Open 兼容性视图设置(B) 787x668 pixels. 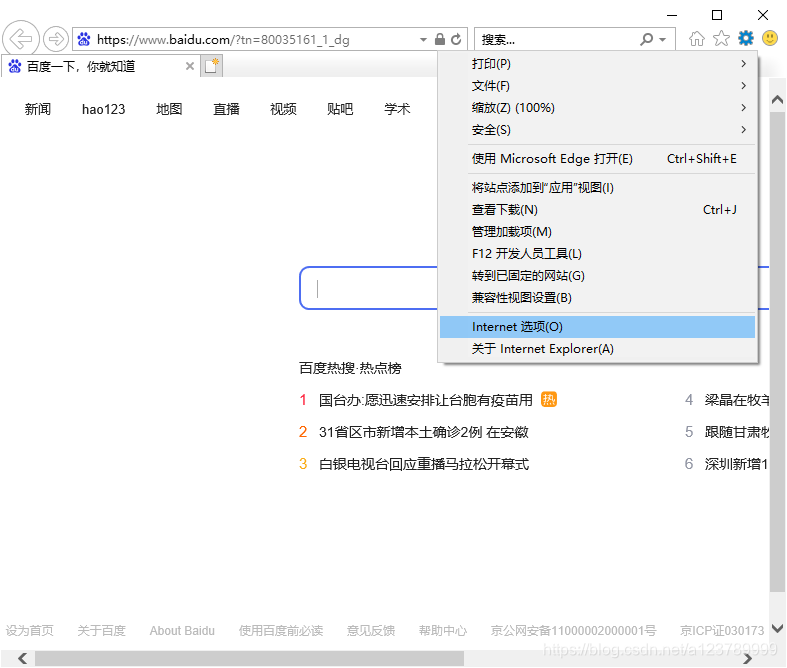(x=597, y=298)
